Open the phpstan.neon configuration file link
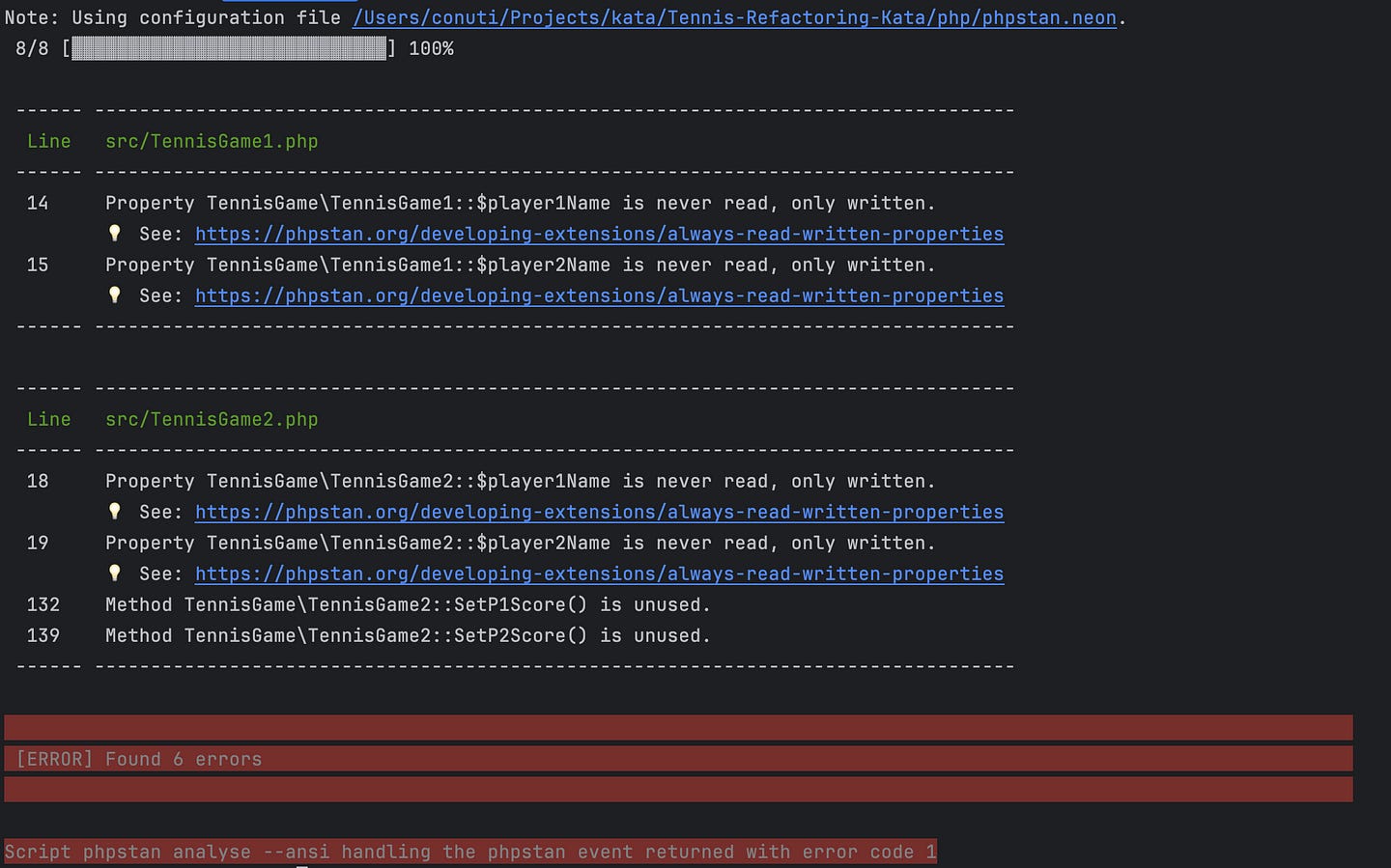This screenshot has height=868, width=1391. [x=734, y=17]
